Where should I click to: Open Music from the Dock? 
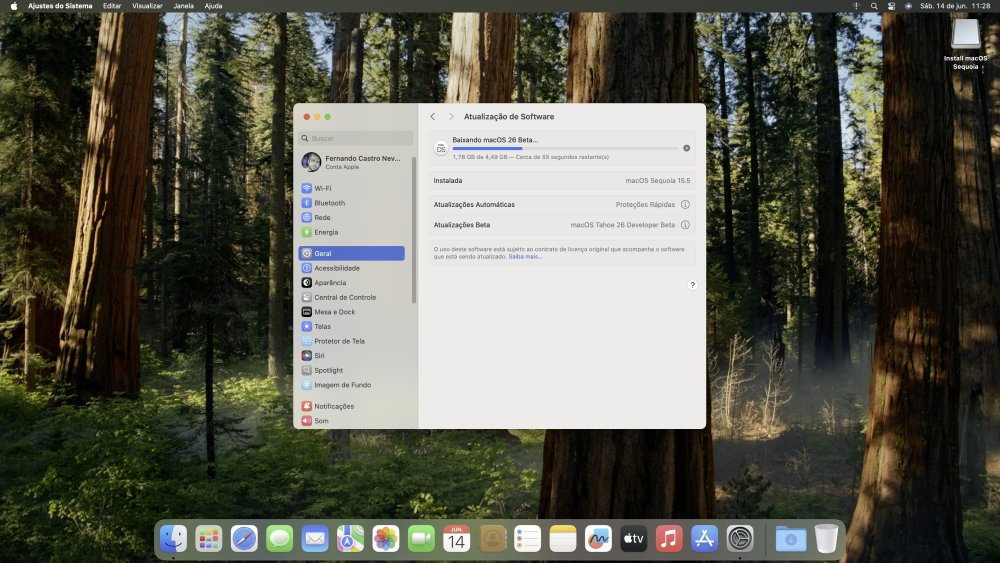669,539
